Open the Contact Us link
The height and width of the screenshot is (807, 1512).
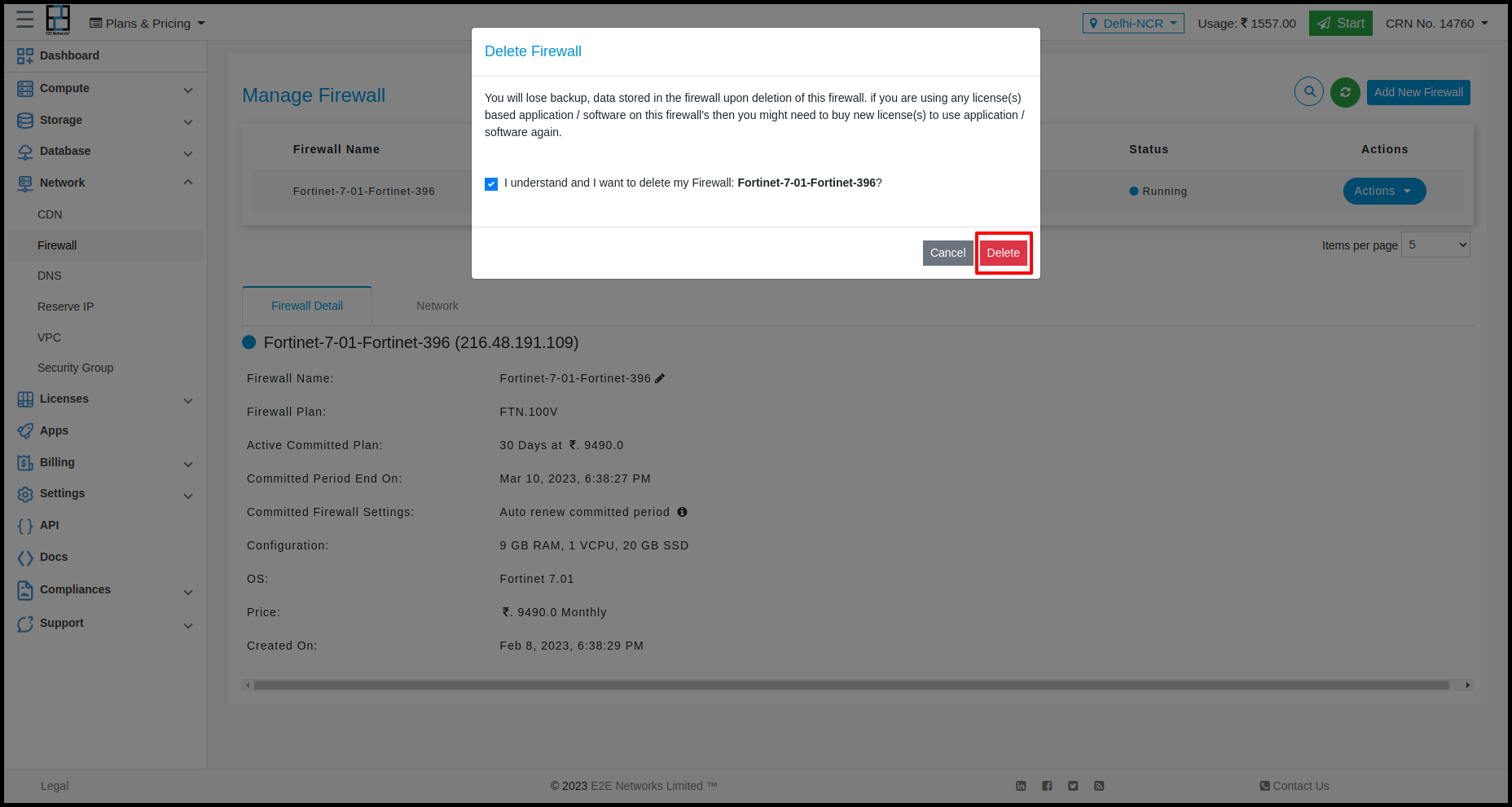click(1294, 786)
